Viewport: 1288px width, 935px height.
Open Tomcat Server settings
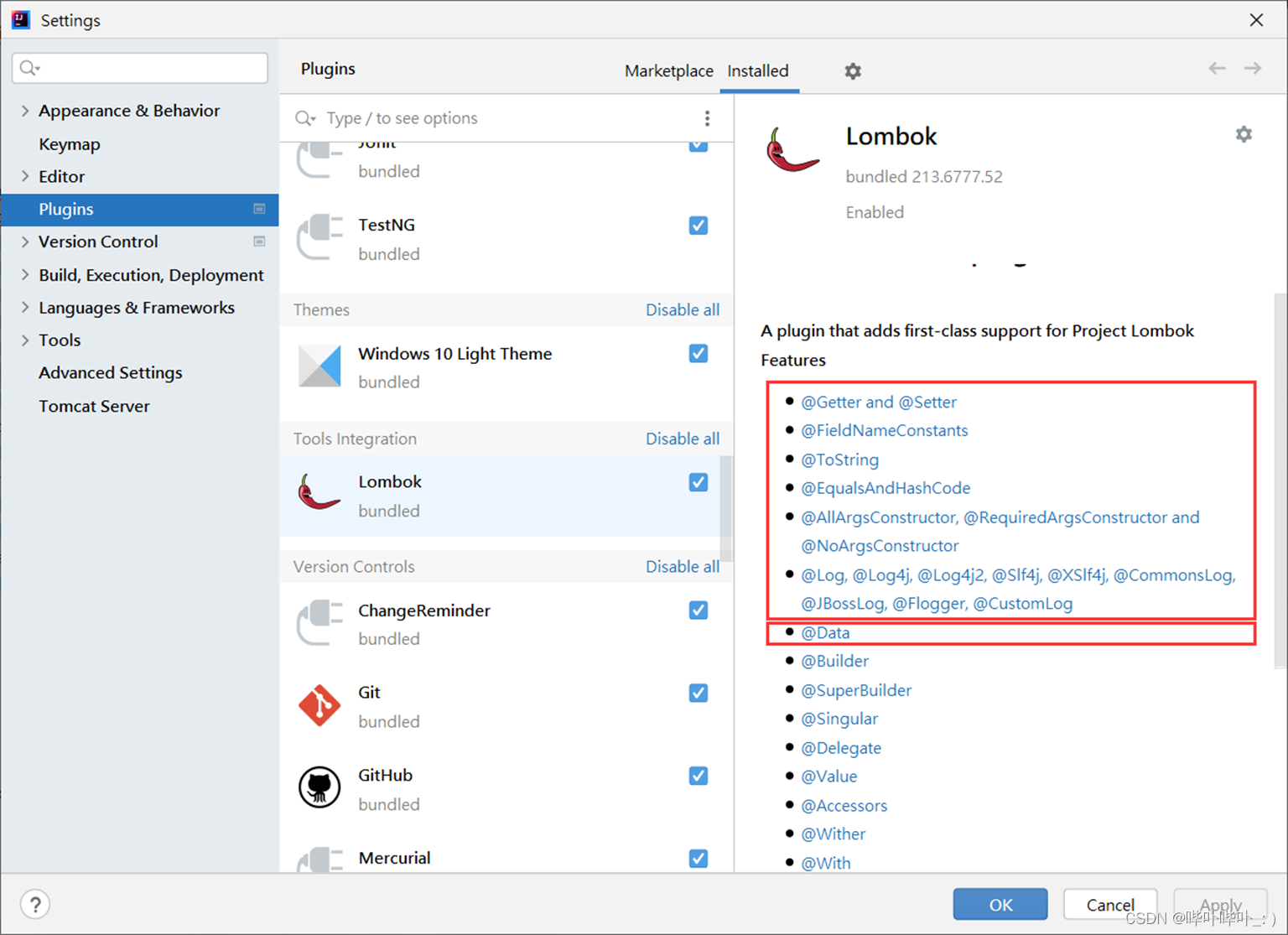click(94, 406)
